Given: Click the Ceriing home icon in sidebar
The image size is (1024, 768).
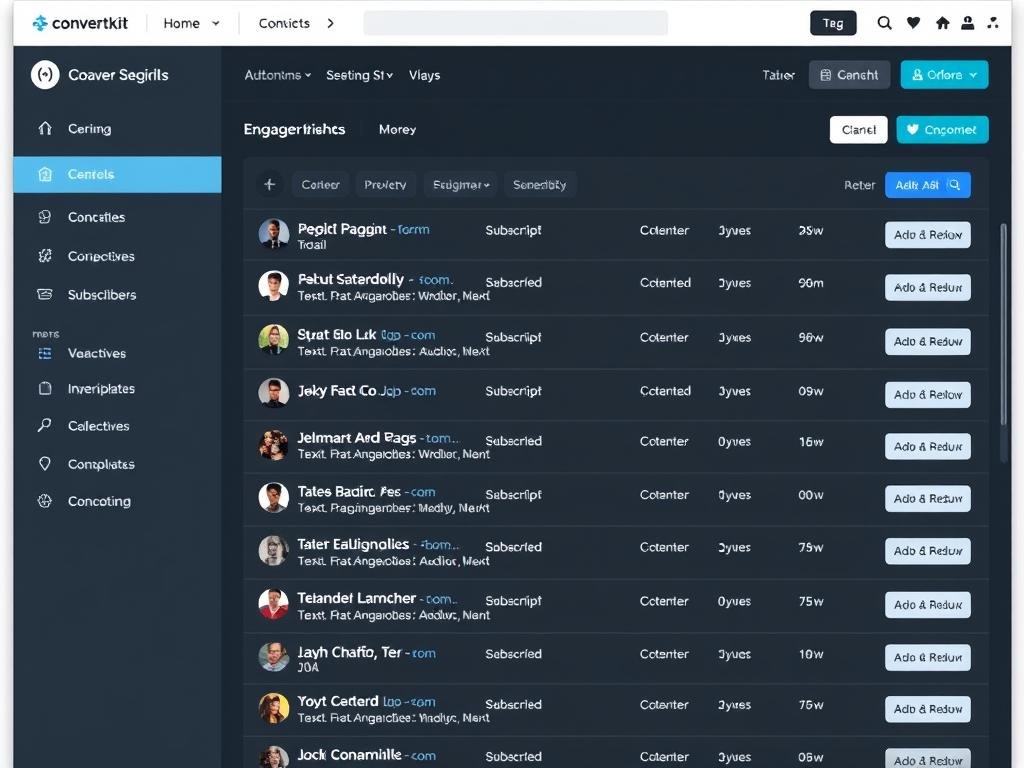Looking at the screenshot, I should 43,128.
